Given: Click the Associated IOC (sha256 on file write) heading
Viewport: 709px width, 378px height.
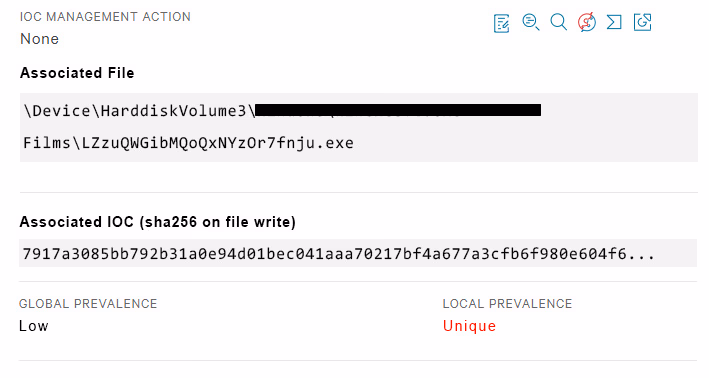Looking at the screenshot, I should [x=157, y=222].
